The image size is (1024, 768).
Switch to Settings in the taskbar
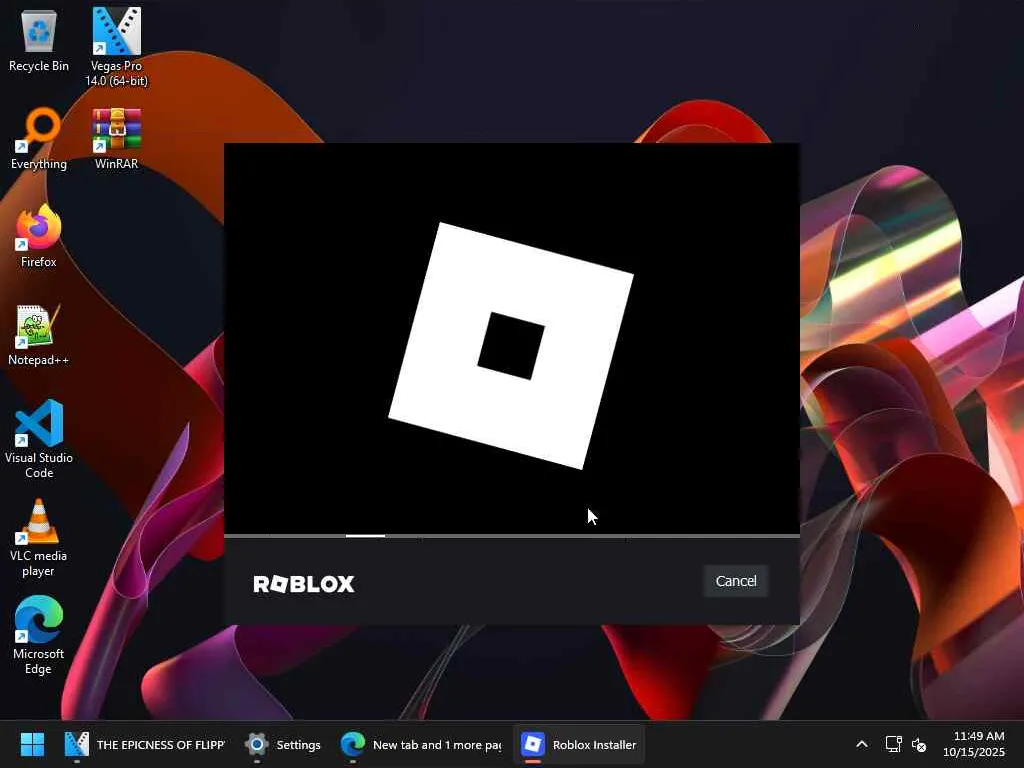[283, 744]
